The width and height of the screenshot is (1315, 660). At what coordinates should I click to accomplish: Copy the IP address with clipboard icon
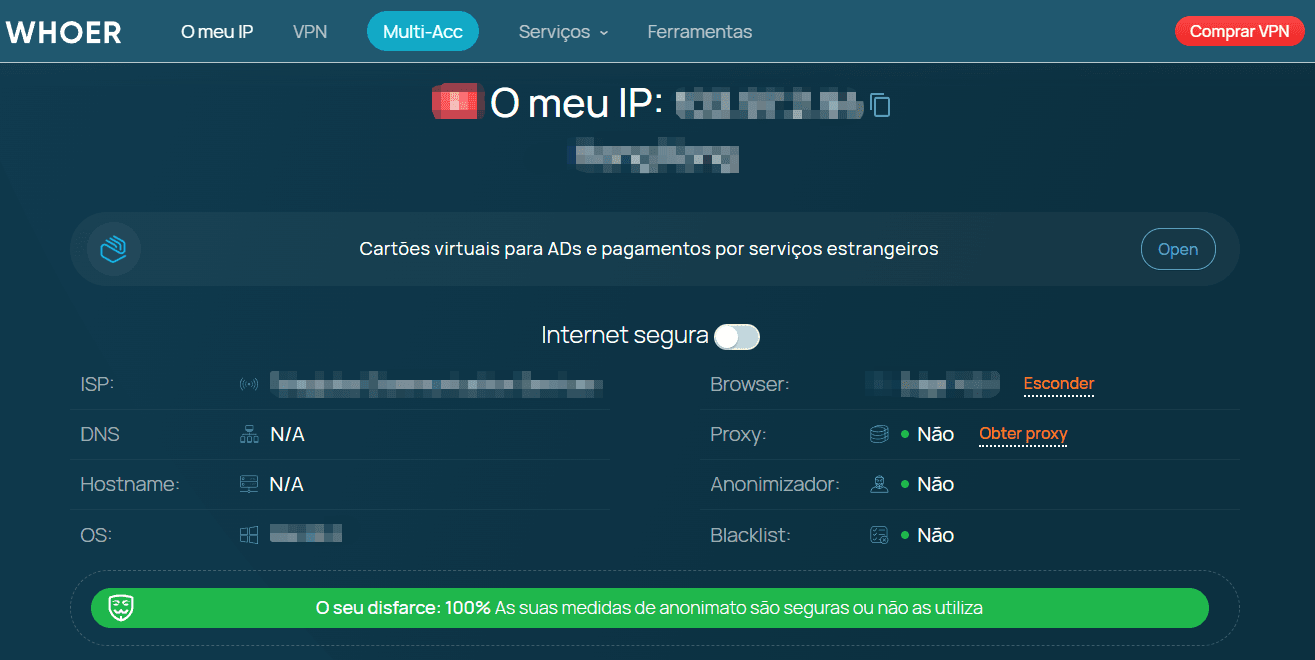pos(880,104)
